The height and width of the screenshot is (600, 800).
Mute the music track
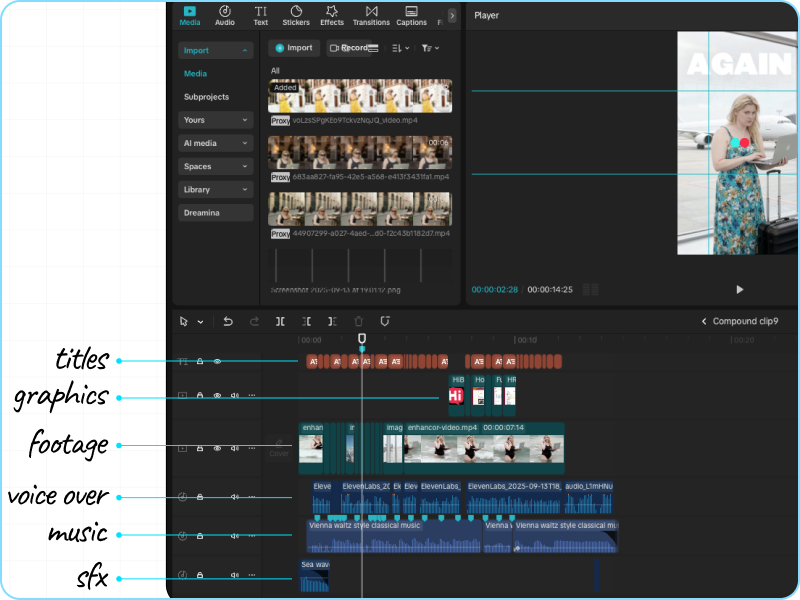coord(234,535)
